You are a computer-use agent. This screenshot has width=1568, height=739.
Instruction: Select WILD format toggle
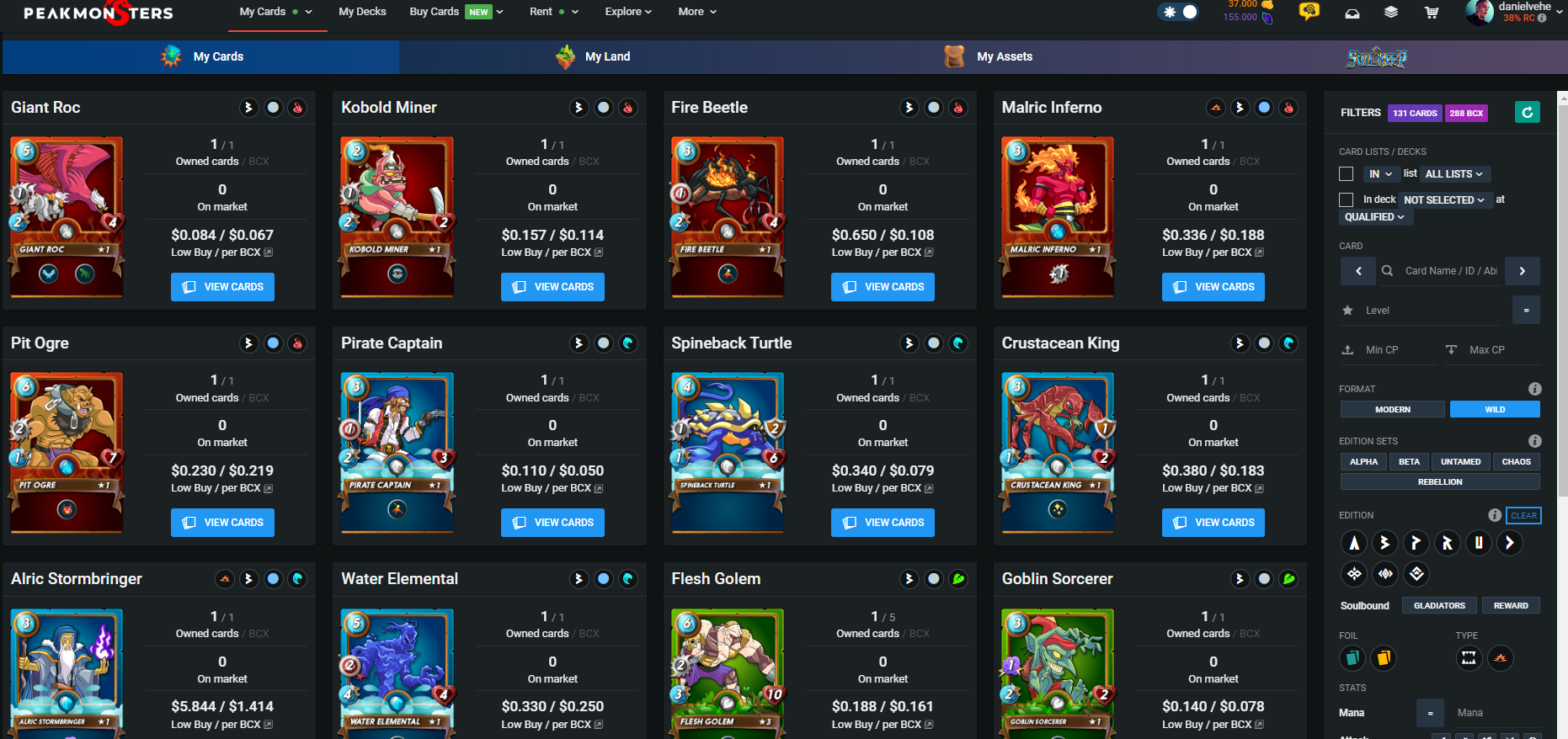point(1495,409)
